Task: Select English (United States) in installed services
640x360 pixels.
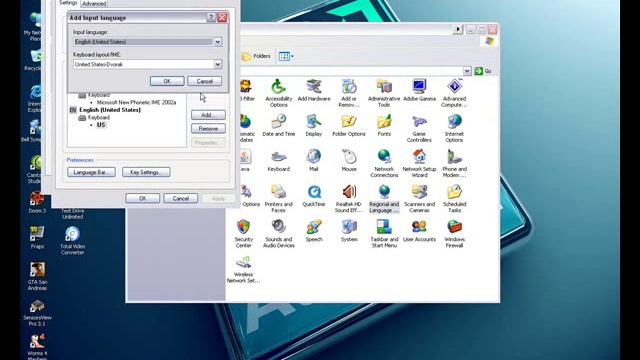Action: [x=110, y=110]
